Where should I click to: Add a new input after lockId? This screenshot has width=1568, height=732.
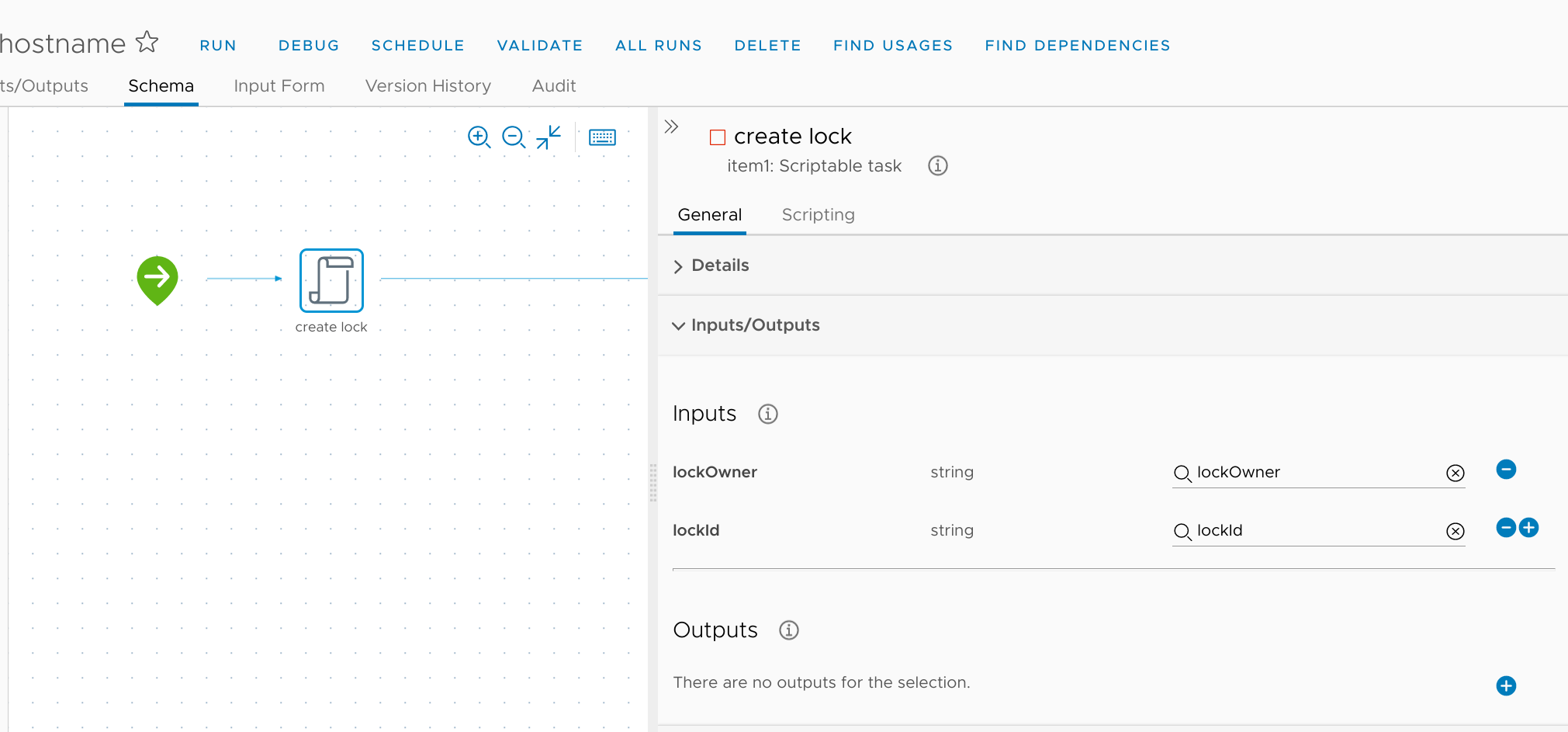[x=1529, y=528]
